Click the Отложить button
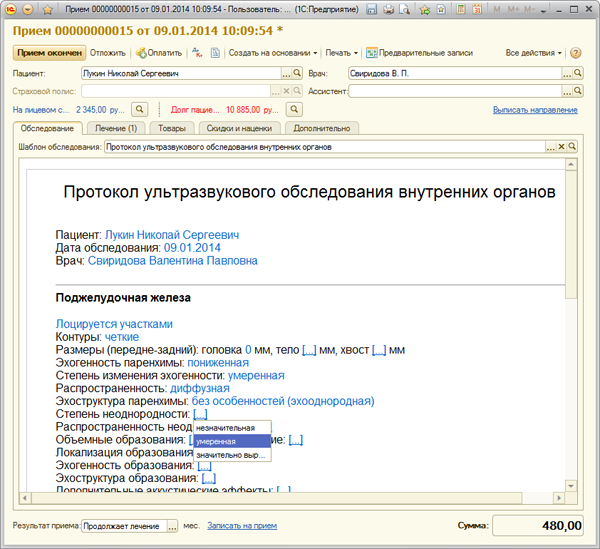Image resolution: width=600 pixels, height=549 pixels. click(108, 53)
